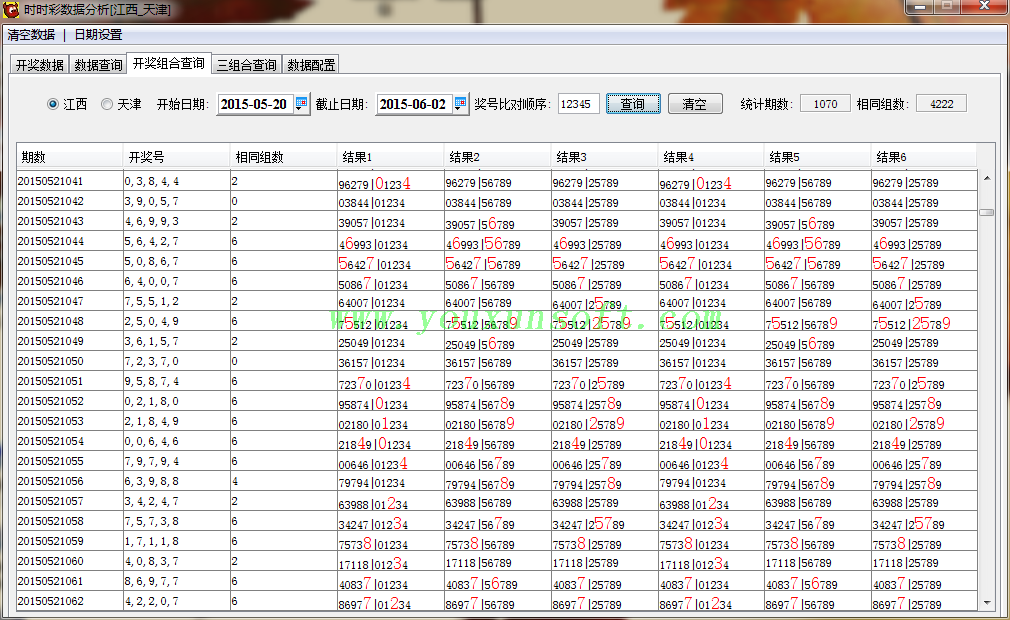Switch to the 数据查询 tab

98,65
